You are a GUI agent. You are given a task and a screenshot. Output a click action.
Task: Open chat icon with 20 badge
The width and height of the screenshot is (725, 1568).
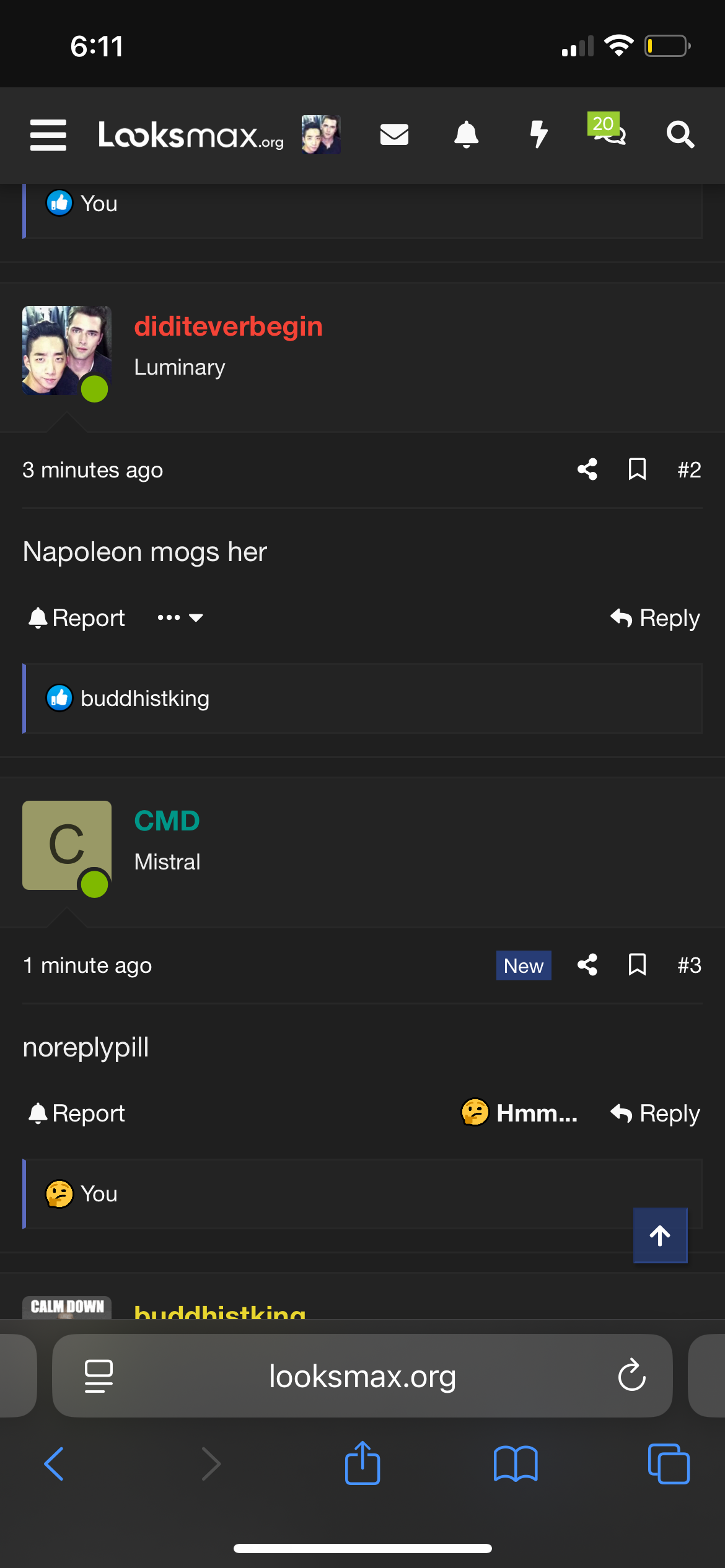click(608, 130)
